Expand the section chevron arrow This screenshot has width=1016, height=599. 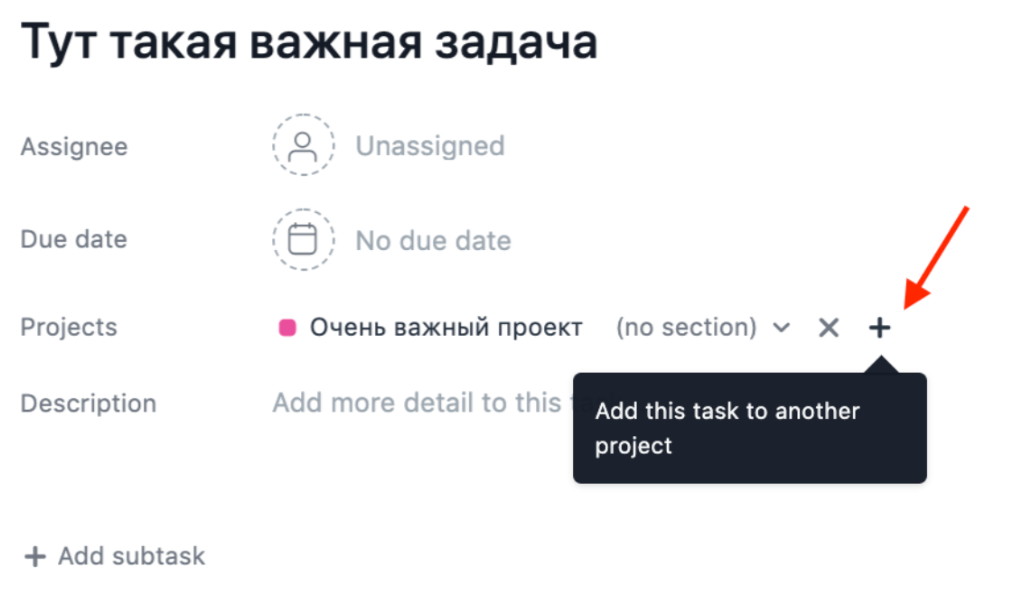782,327
